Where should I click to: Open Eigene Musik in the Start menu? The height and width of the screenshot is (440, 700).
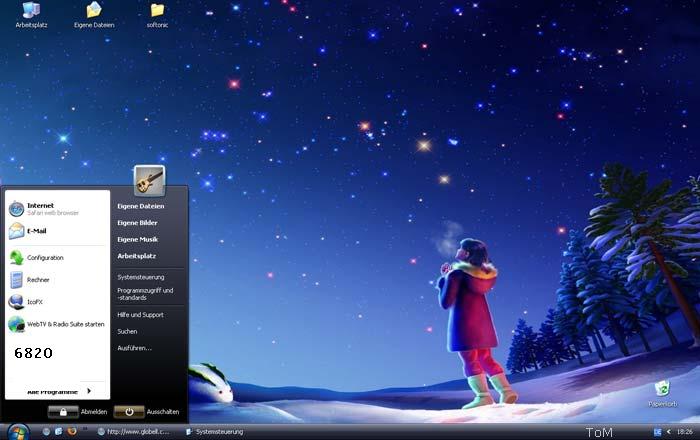pos(138,240)
